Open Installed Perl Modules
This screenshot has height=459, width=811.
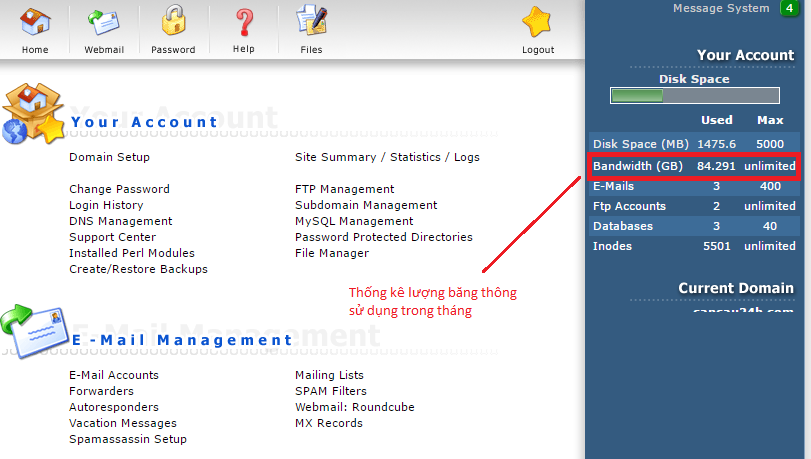click(x=132, y=253)
